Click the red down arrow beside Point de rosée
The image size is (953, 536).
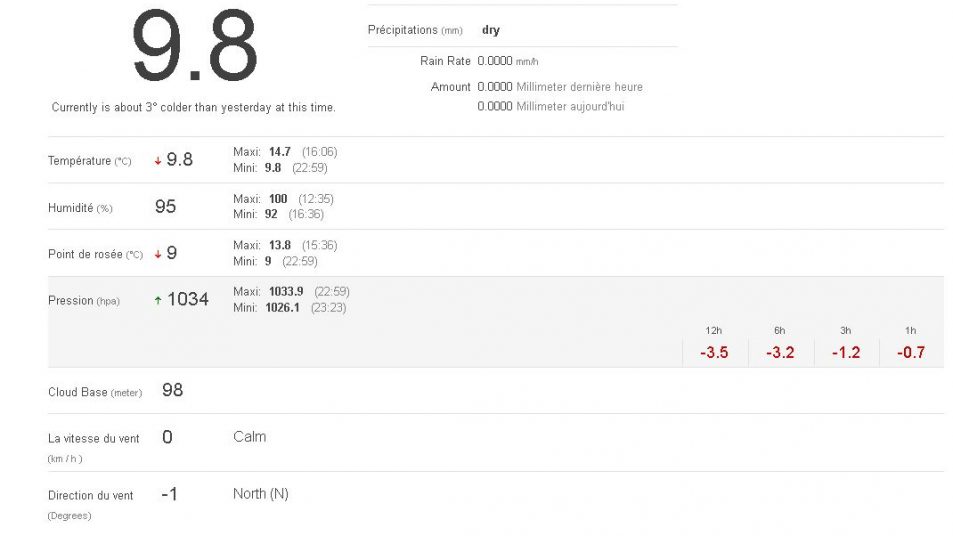tap(158, 254)
